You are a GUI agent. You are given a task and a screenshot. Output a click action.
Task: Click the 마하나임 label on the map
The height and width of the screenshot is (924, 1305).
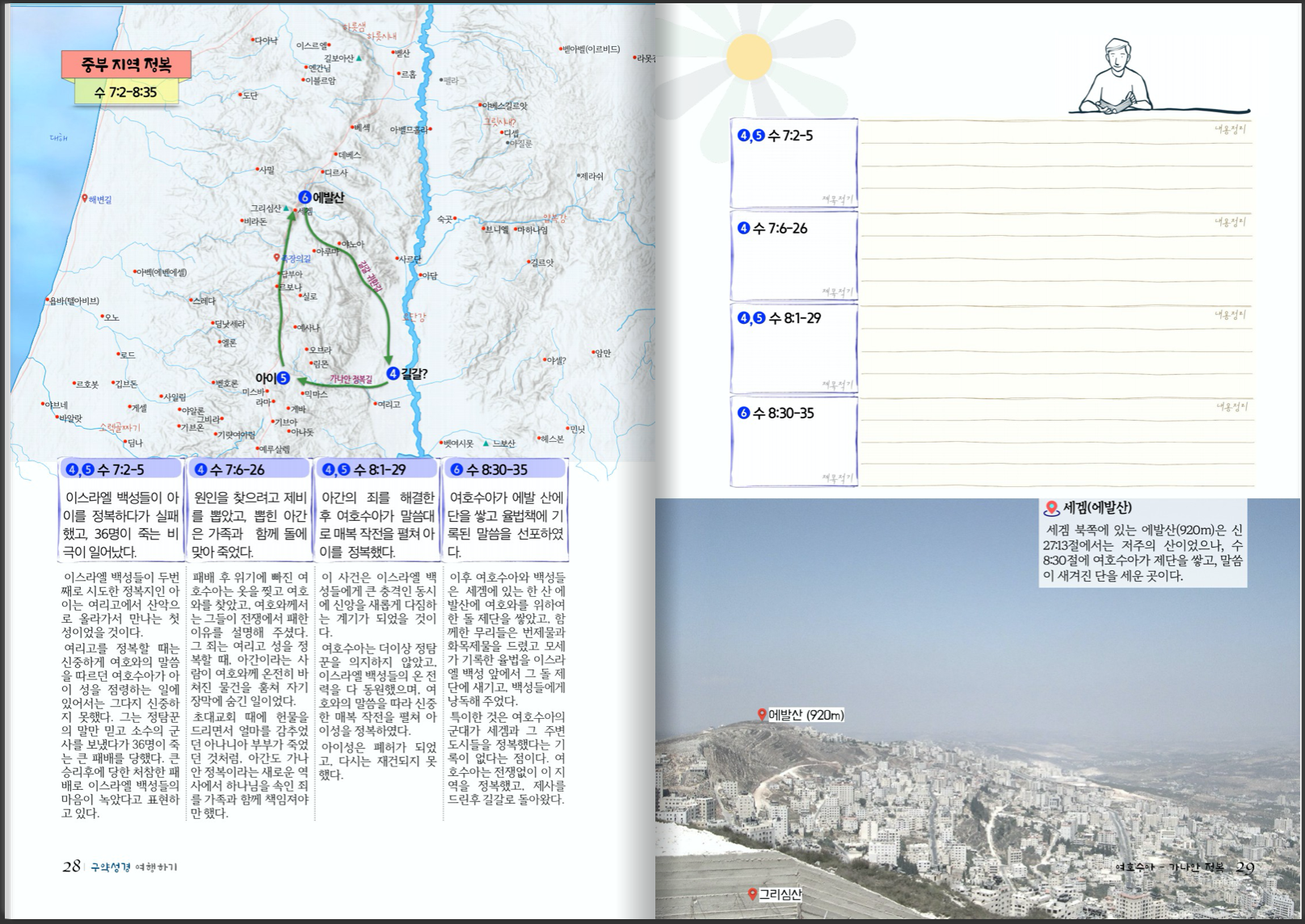tap(532, 230)
